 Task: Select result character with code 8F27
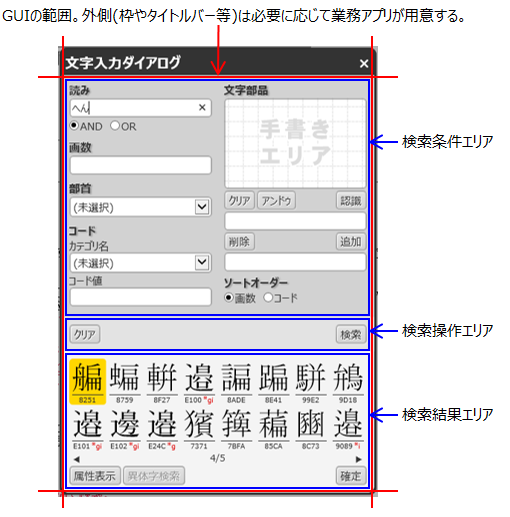(162, 382)
